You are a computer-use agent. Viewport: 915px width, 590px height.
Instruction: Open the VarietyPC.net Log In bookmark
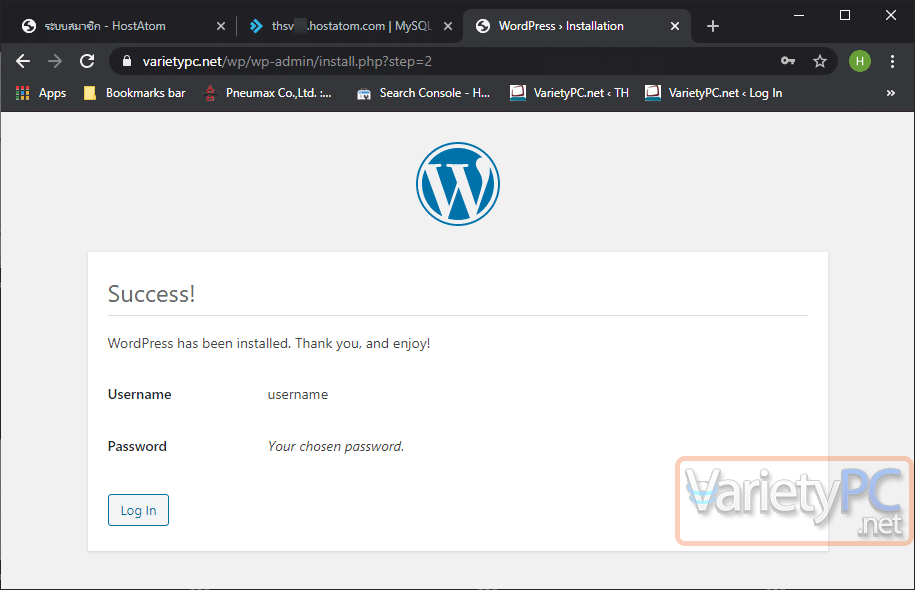pos(714,93)
